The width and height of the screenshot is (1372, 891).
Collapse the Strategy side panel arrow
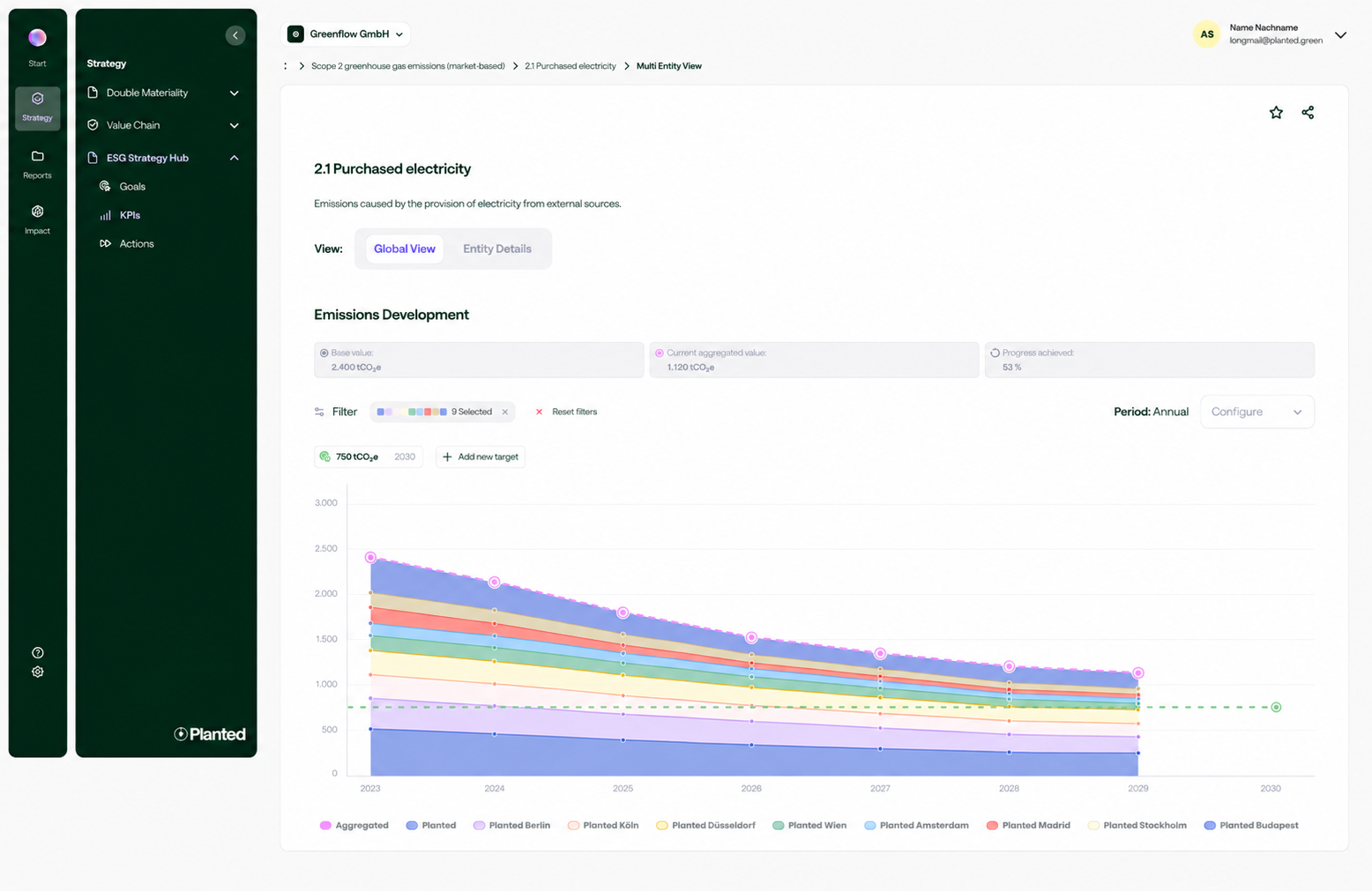[x=235, y=35]
